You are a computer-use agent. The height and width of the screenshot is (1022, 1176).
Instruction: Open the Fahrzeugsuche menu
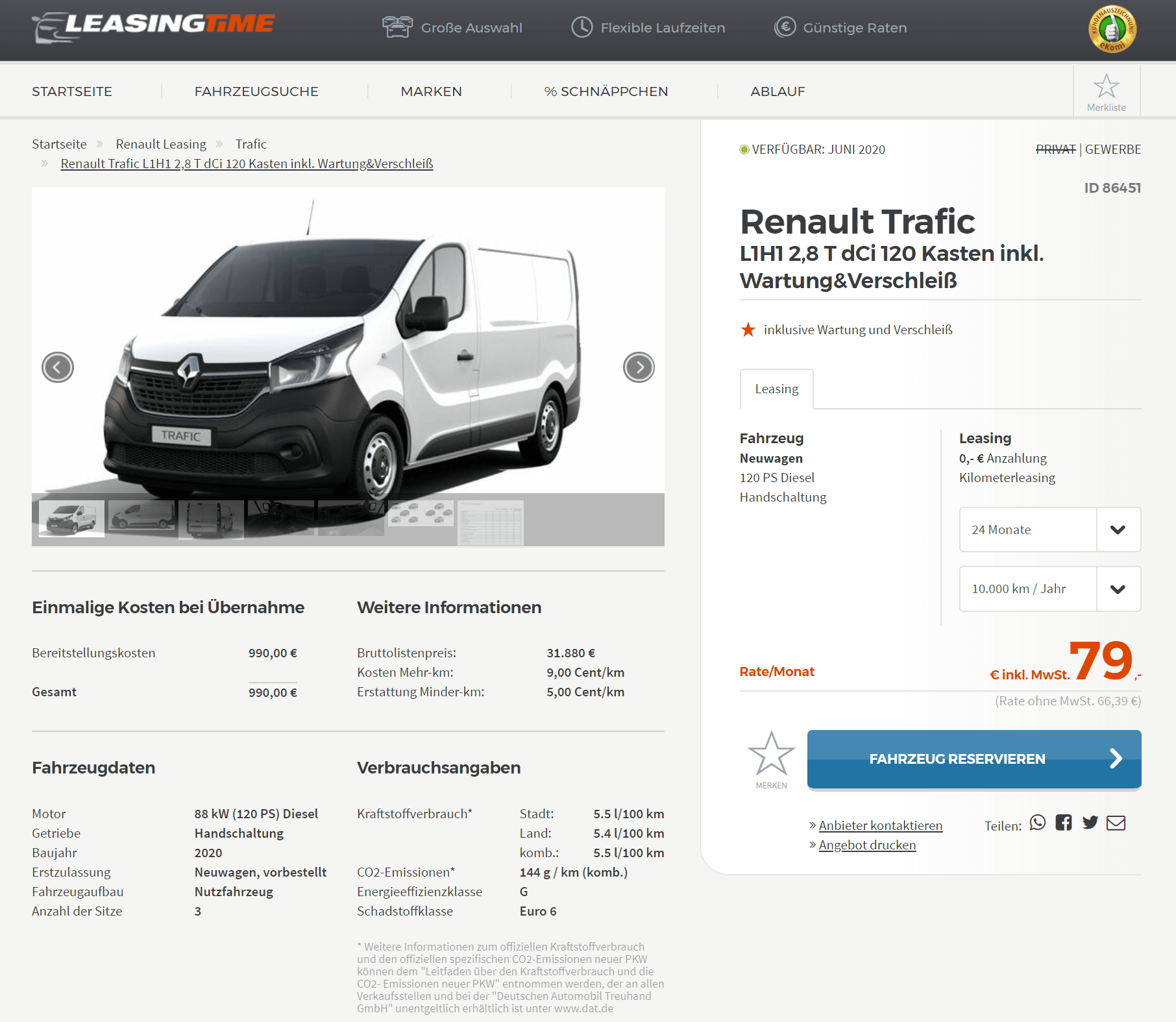coord(256,91)
